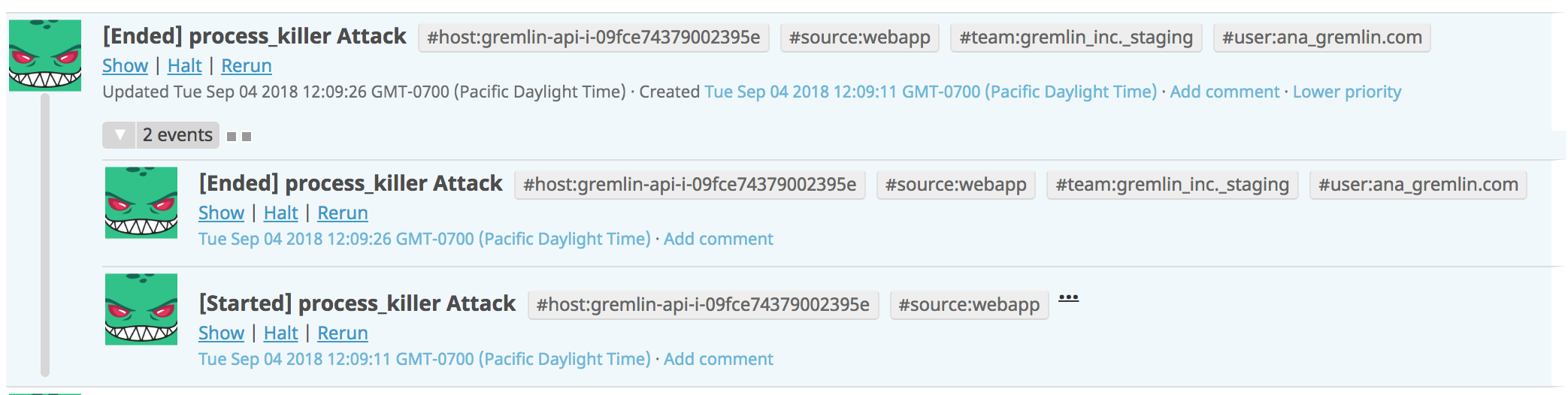Select the #user:ana_gremlin.com tag of the top event
Viewport: 1568px width, 395px height.
(1321, 38)
